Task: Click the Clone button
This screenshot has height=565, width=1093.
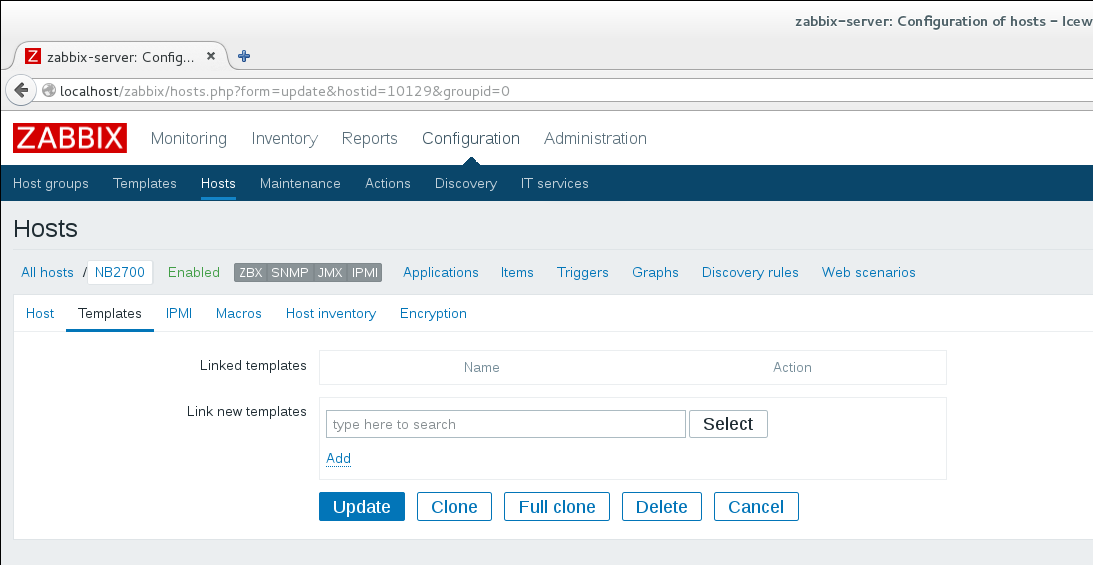Action: pyautogui.click(x=454, y=506)
